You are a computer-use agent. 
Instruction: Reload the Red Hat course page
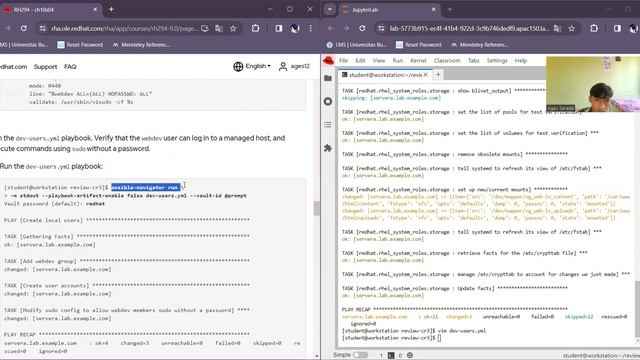pyautogui.click(x=24, y=28)
